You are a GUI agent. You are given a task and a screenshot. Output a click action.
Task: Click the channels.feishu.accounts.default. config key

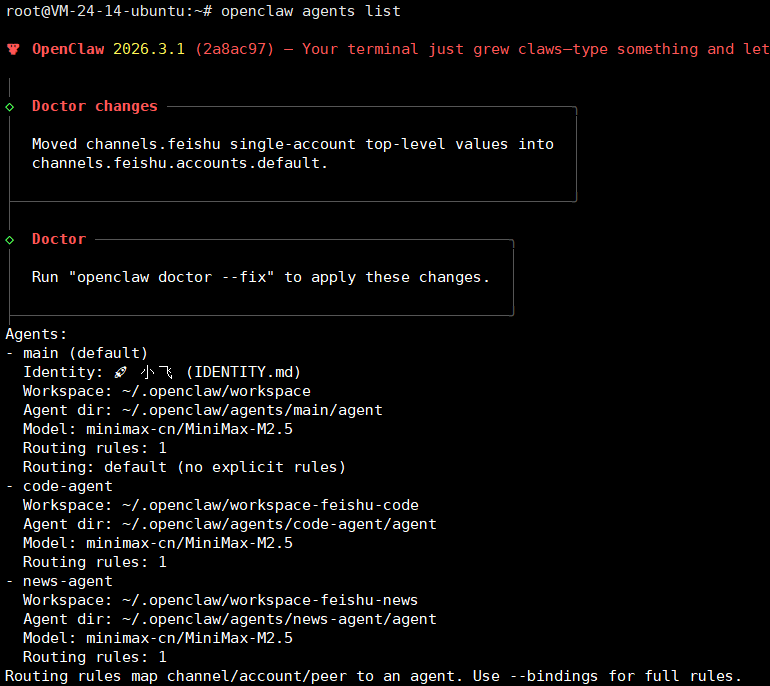(180, 163)
